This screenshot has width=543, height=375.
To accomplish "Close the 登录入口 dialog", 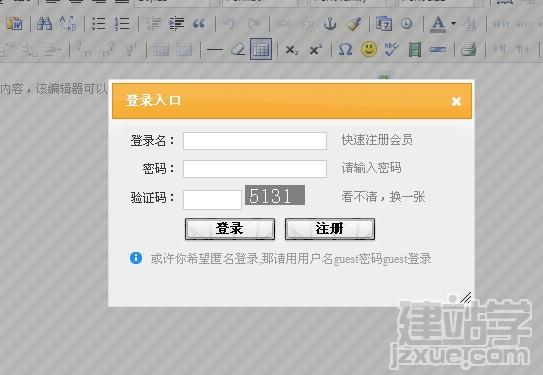I will [x=456, y=101].
